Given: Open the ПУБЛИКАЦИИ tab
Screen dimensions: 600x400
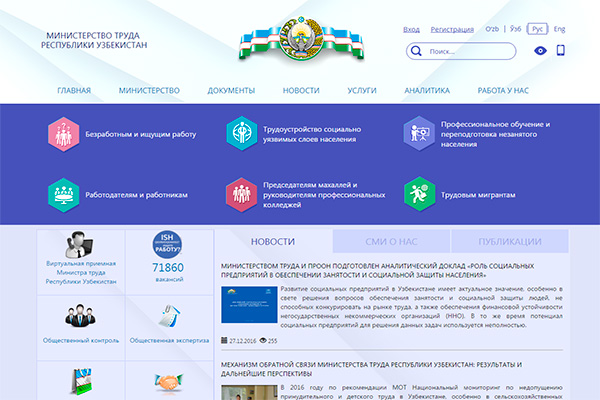Looking at the screenshot, I should point(510,242).
